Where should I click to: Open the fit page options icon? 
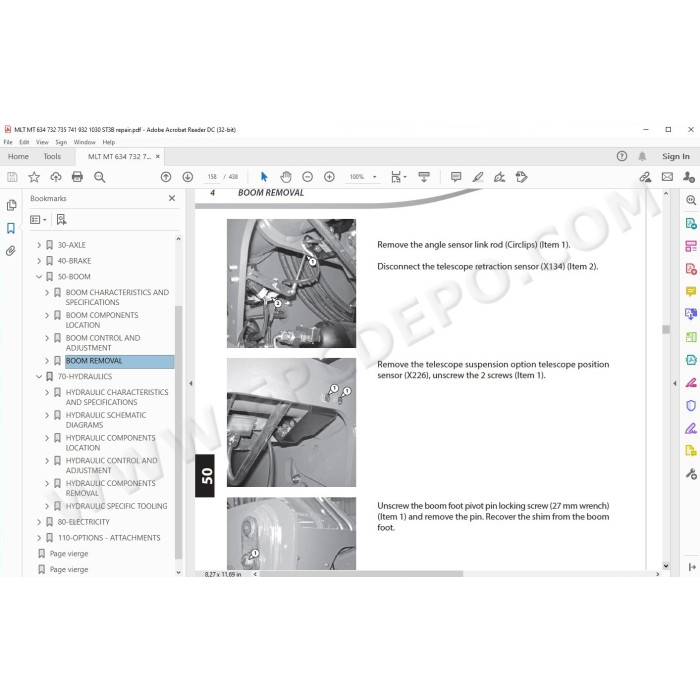(x=397, y=177)
